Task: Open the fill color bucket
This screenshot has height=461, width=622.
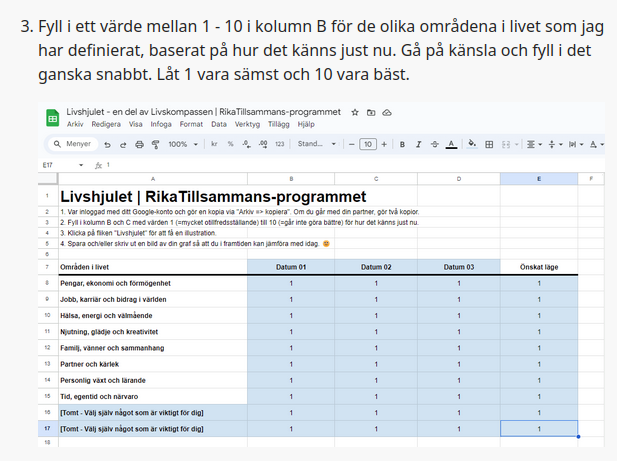Action: (472, 144)
